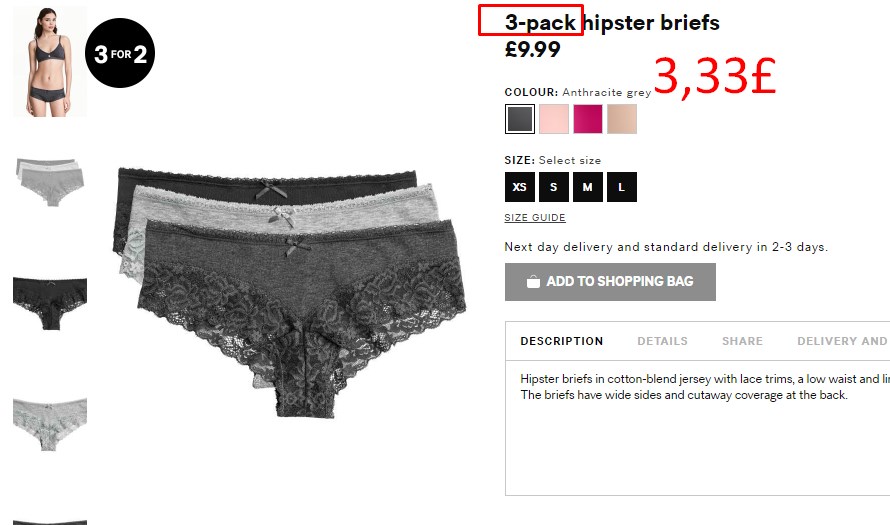Image resolution: width=890 pixels, height=525 pixels.
Task: View the black lace briefs thumbnail
Action: pos(50,304)
